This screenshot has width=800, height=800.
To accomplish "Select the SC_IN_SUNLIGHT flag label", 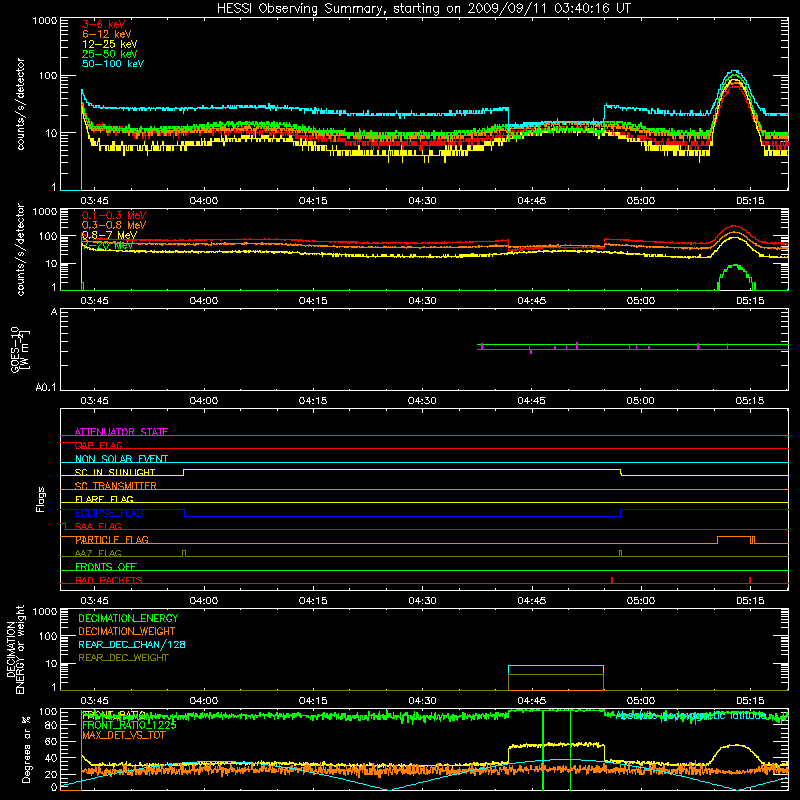I will pos(115,472).
